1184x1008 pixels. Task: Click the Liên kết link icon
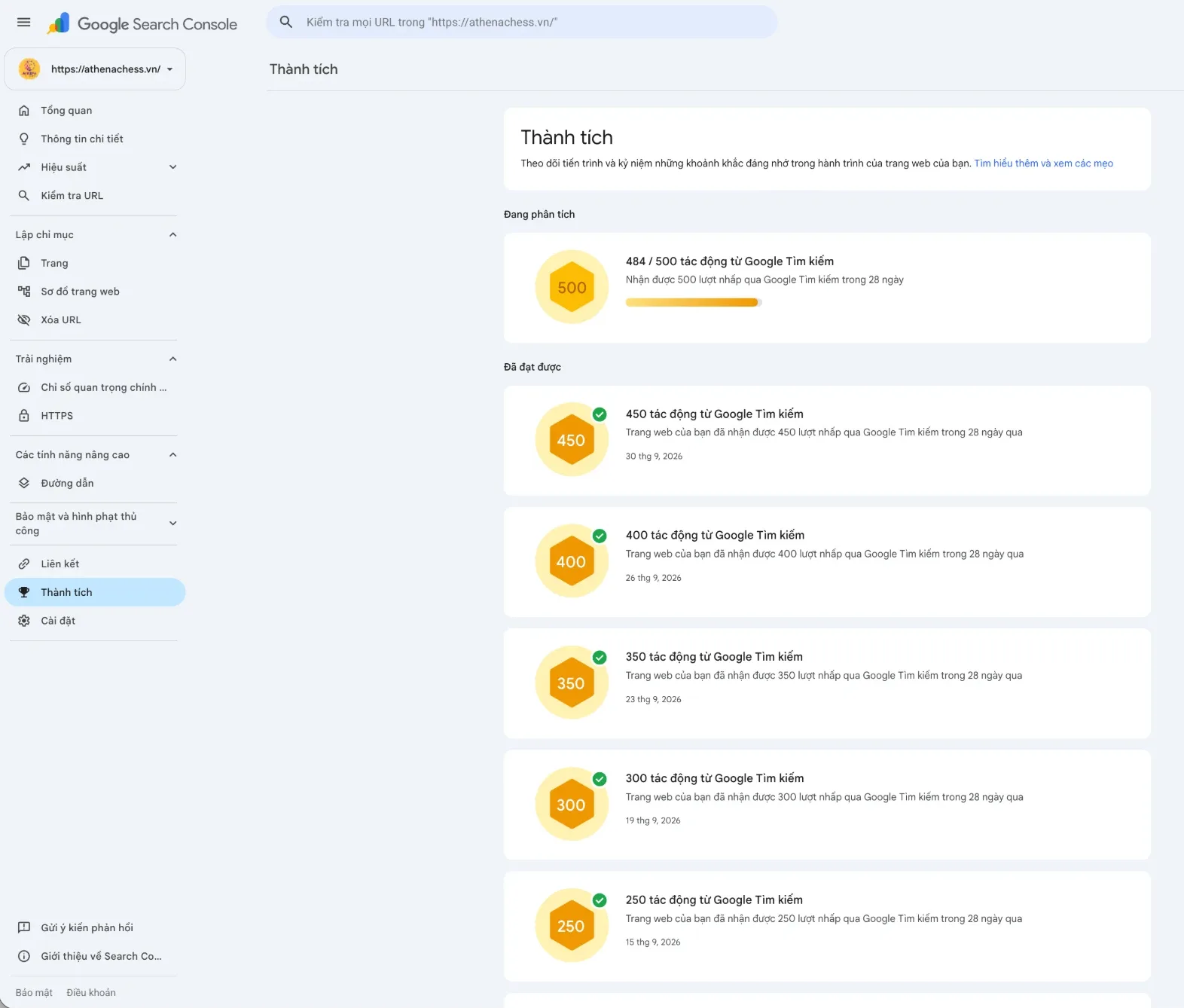point(24,564)
